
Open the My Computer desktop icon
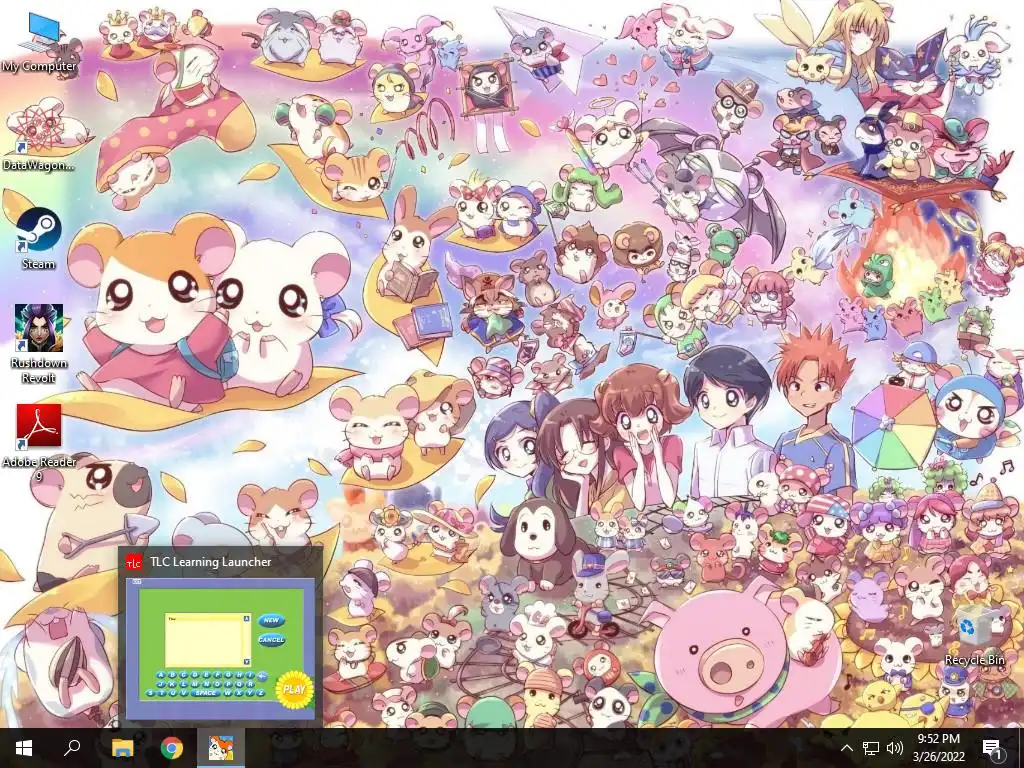(39, 42)
